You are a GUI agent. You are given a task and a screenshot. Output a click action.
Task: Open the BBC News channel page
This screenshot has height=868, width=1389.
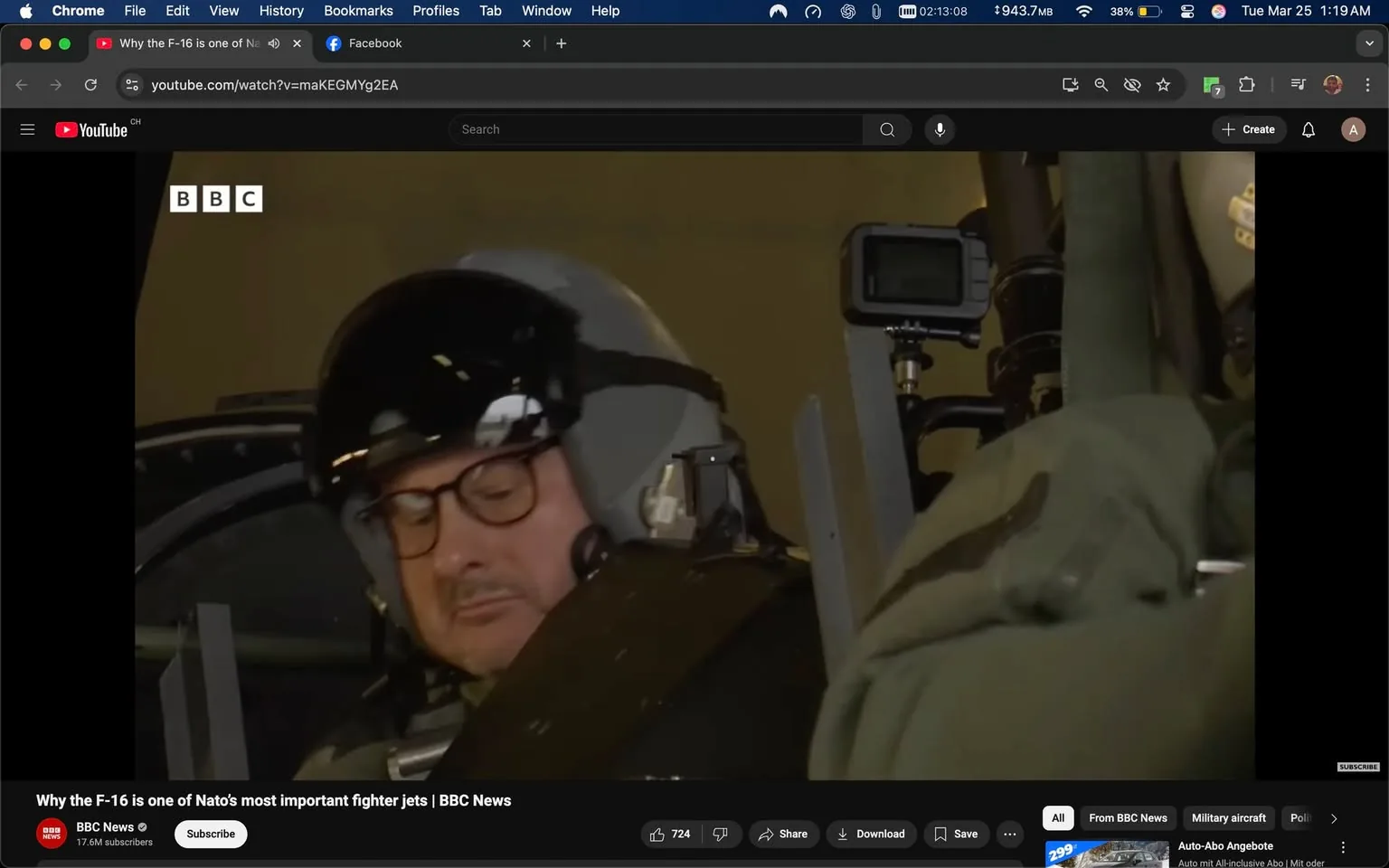click(105, 826)
